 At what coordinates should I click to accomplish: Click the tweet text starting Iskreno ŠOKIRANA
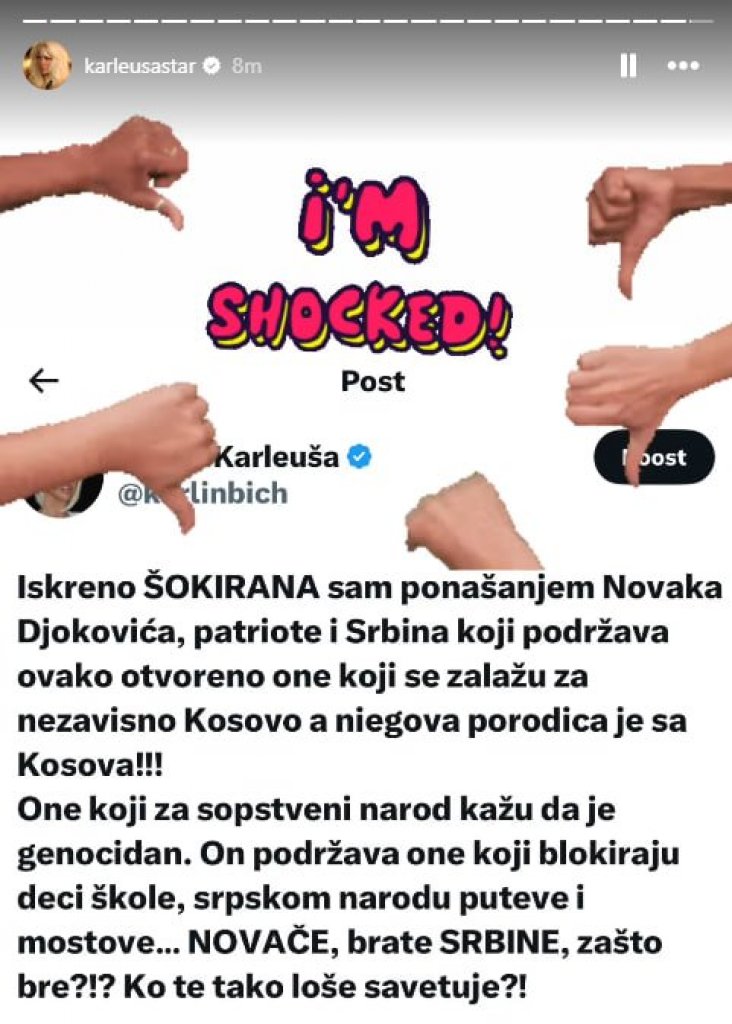click(x=369, y=786)
